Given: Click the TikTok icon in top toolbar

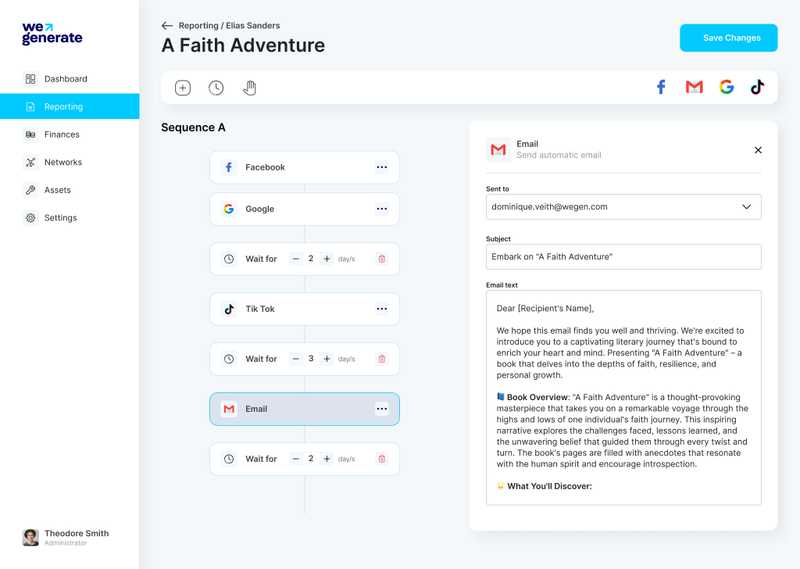Looking at the screenshot, I should (x=757, y=87).
